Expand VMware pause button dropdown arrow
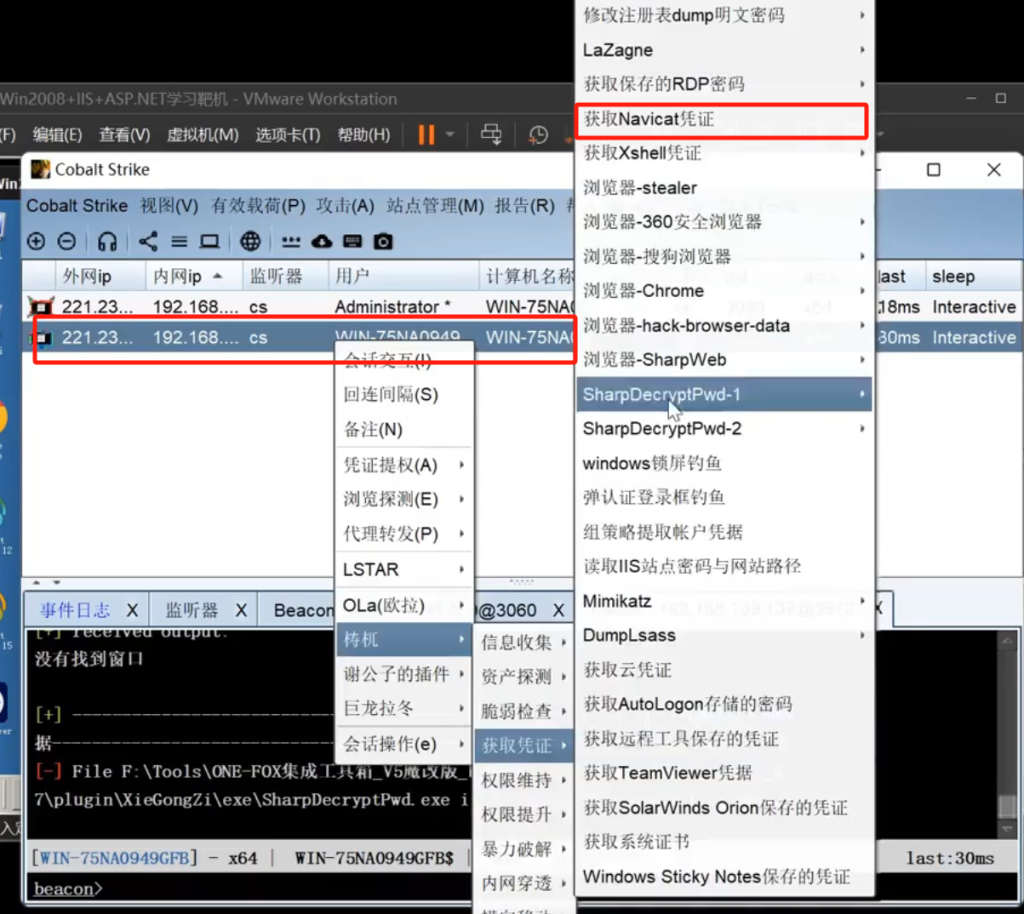1024x914 pixels. pos(450,134)
